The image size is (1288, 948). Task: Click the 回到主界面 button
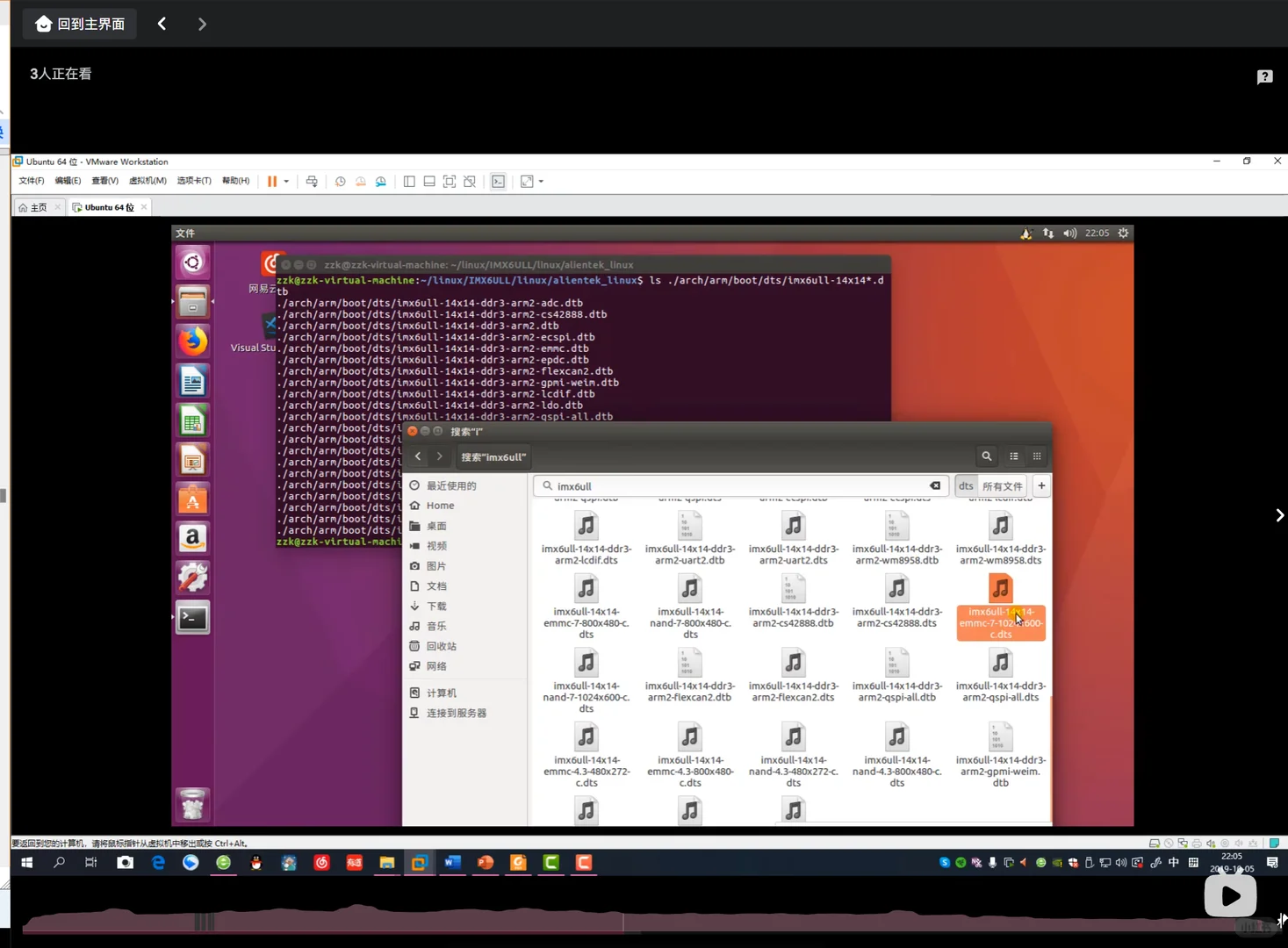79,24
